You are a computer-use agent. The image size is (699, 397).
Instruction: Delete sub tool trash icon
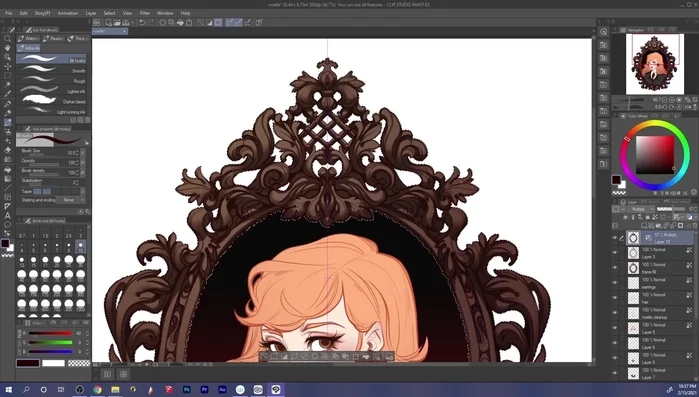coord(87,120)
